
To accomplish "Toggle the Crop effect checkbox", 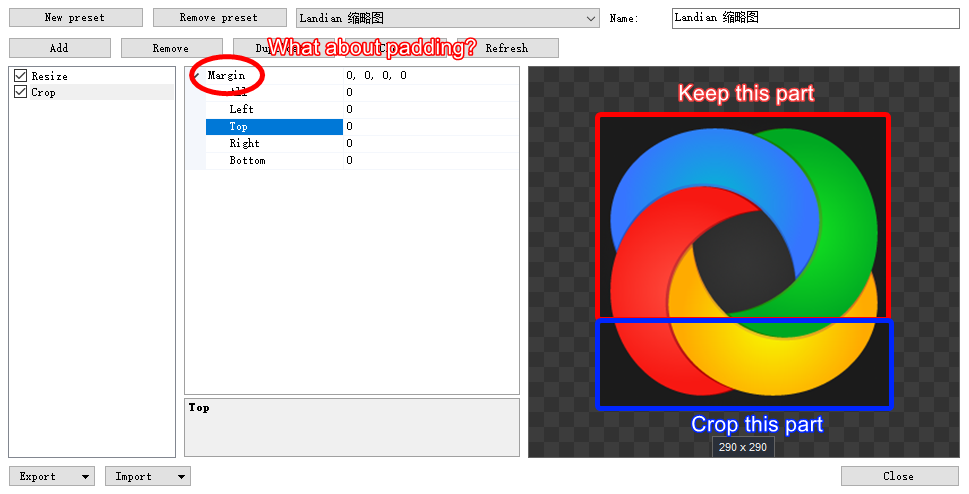I will 20,92.
